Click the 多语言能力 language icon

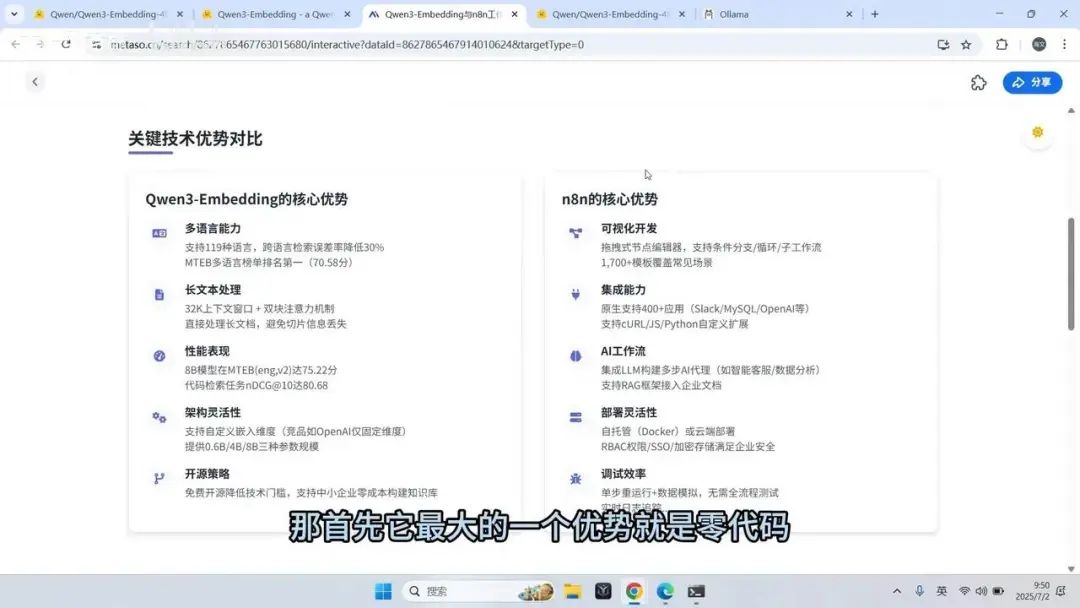(x=159, y=233)
